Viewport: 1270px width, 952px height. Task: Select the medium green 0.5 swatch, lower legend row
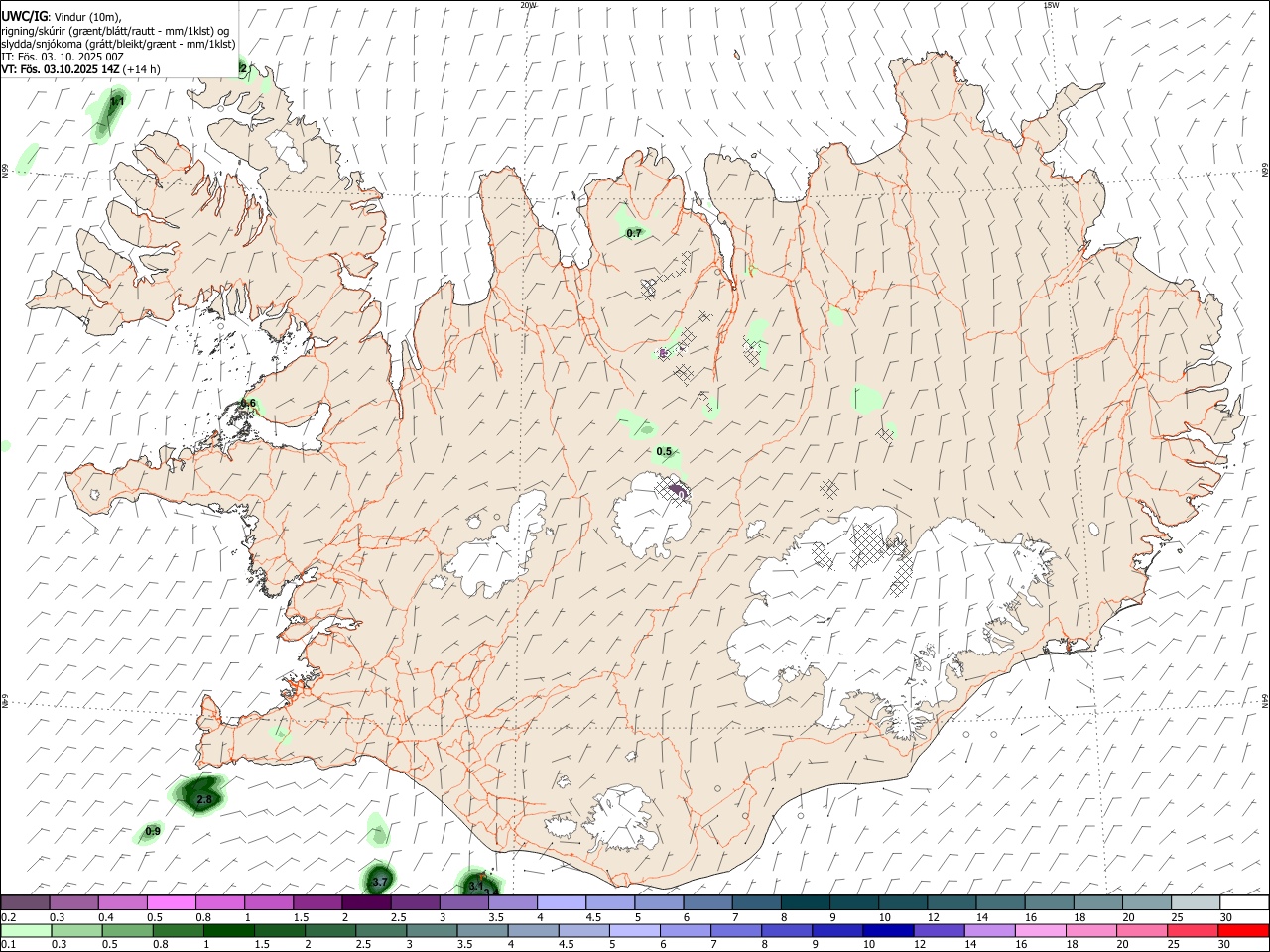point(127,930)
